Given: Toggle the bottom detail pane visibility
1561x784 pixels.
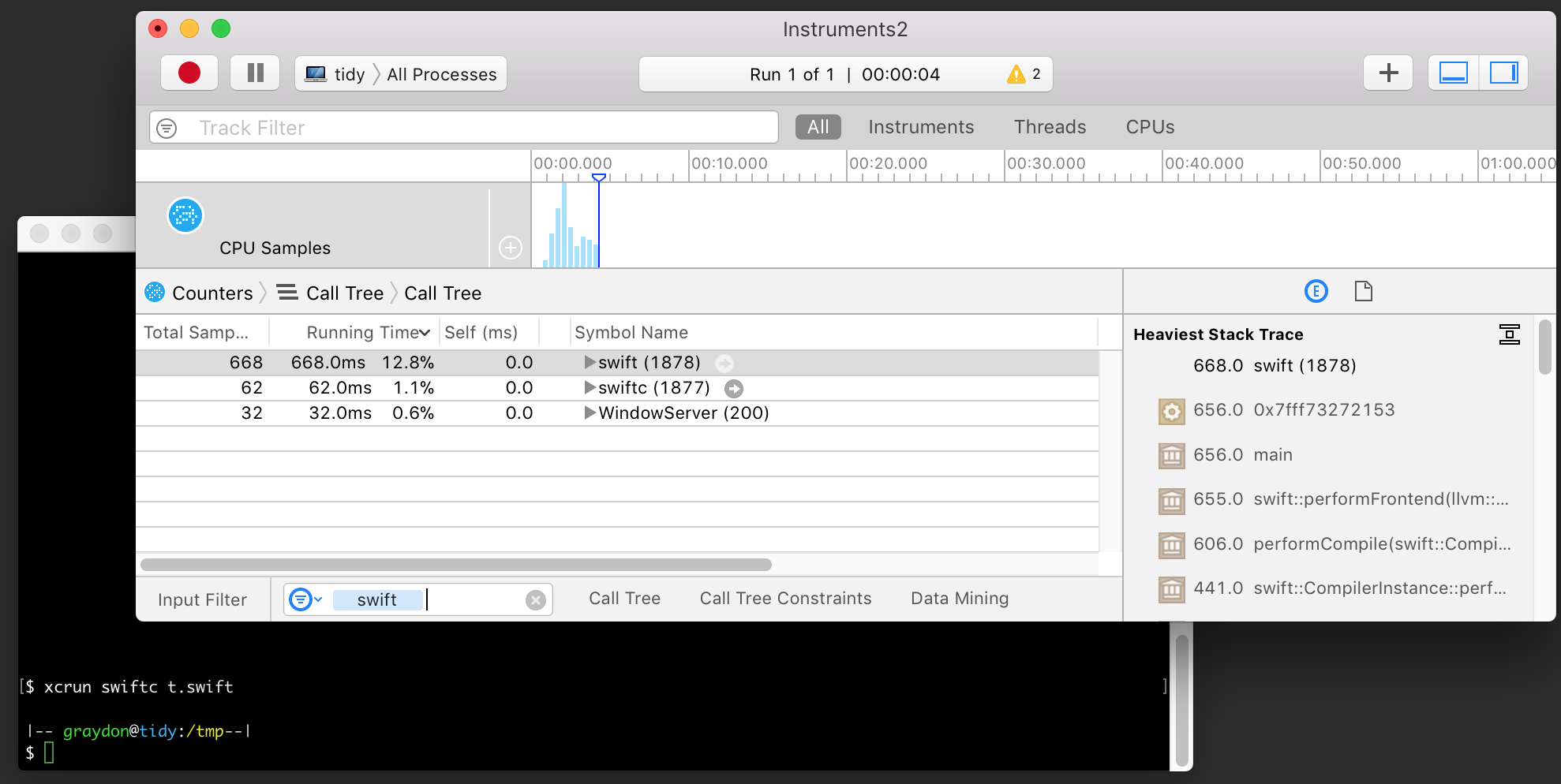Looking at the screenshot, I should point(1452,73).
